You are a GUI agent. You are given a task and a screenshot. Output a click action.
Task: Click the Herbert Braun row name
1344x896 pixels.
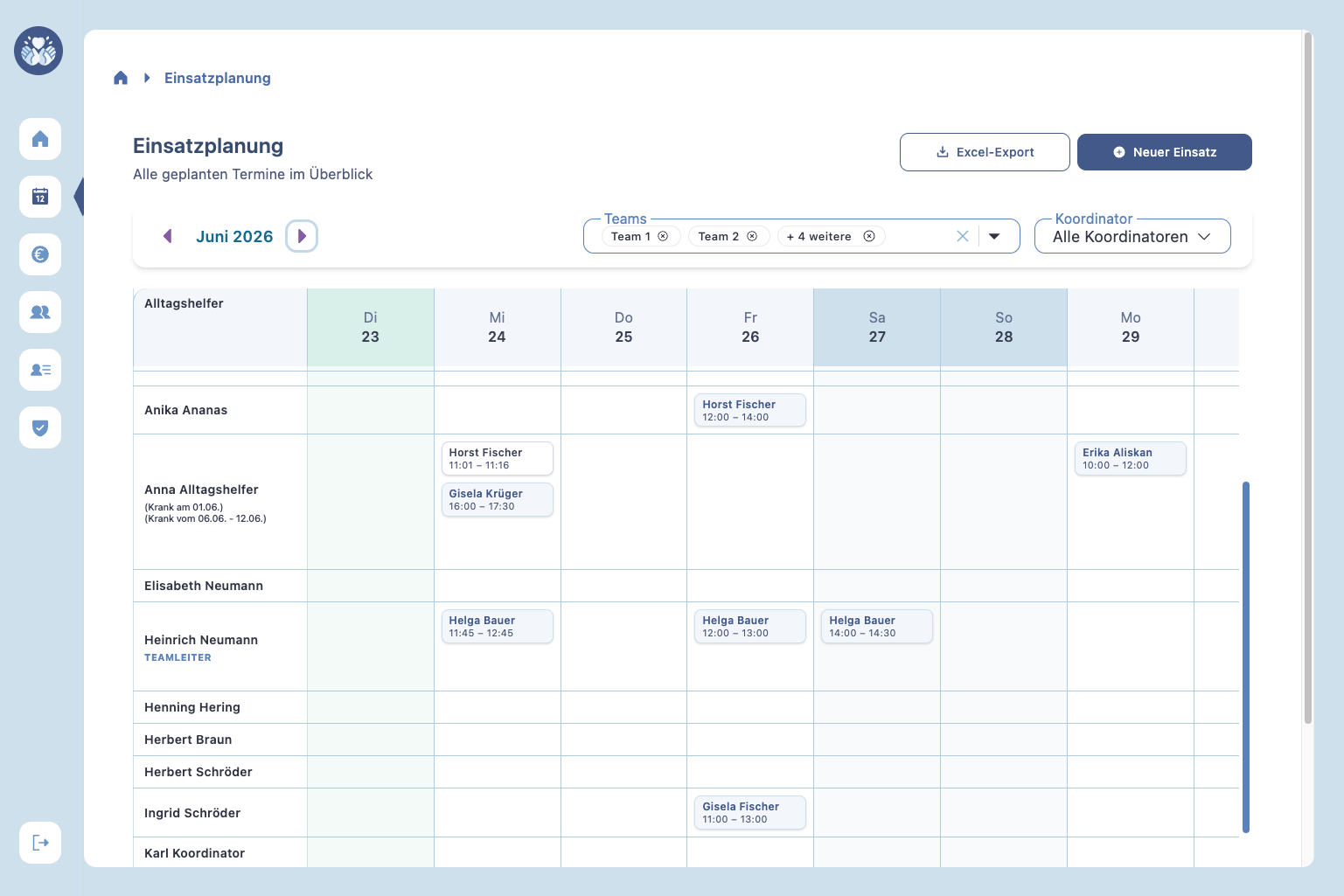(188, 740)
